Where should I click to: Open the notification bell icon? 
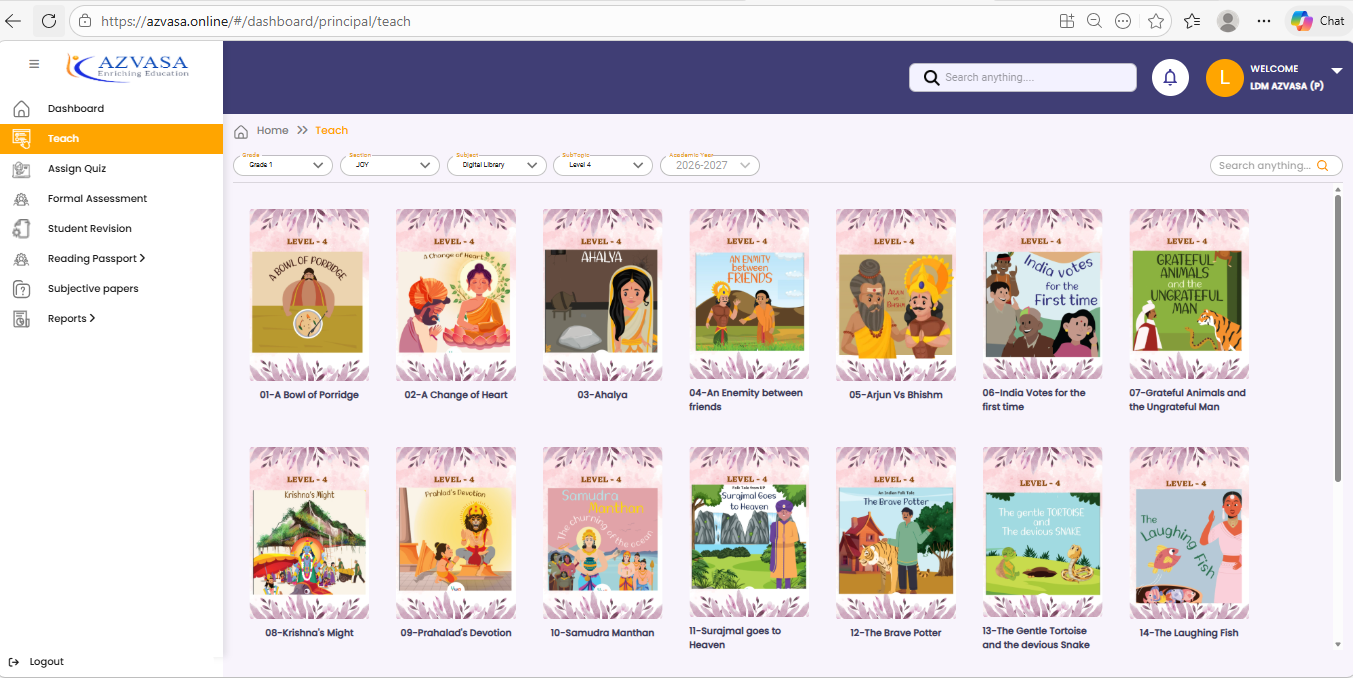1170,78
